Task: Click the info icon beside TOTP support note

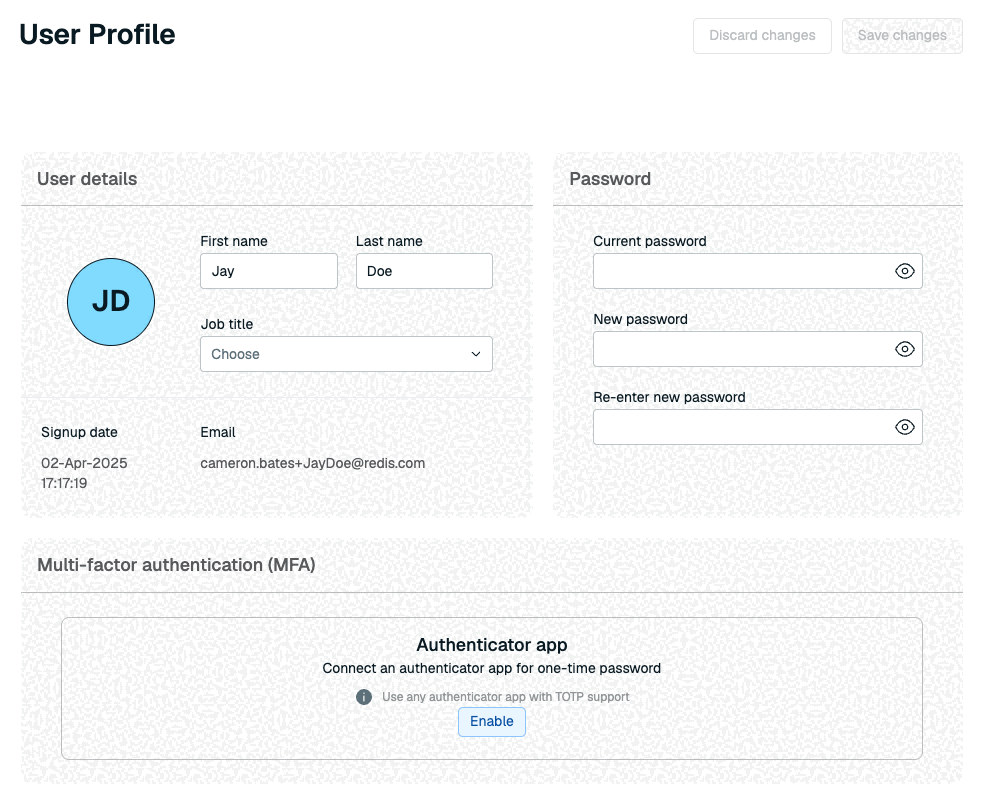Action: pos(364,697)
